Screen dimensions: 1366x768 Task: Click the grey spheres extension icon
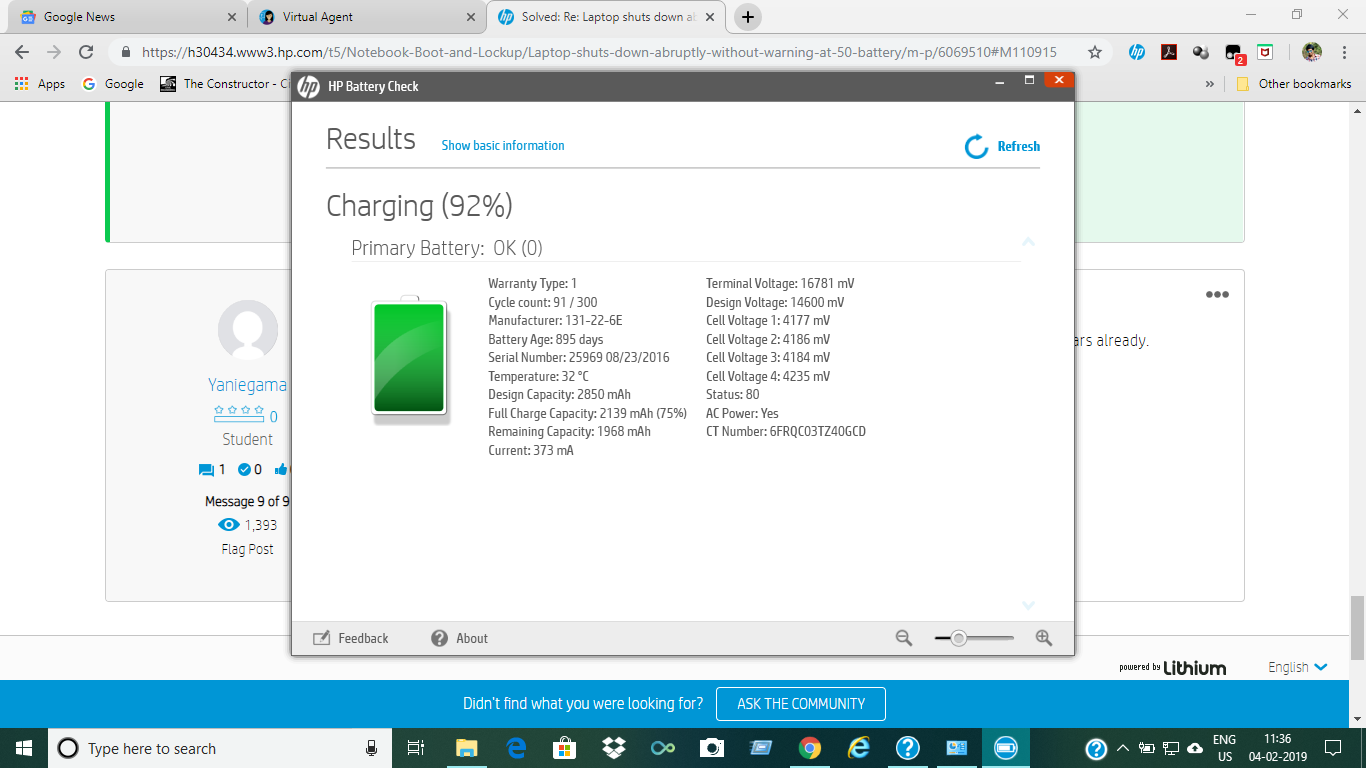[1201, 52]
